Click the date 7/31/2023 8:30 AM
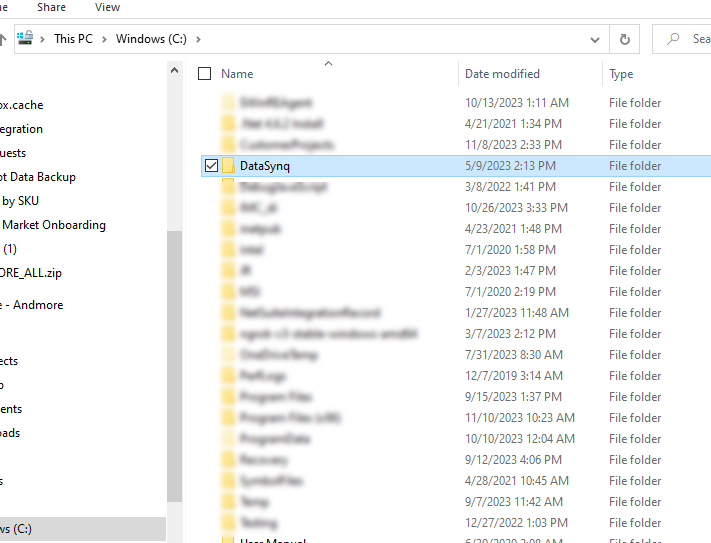 click(x=514, y=355)
